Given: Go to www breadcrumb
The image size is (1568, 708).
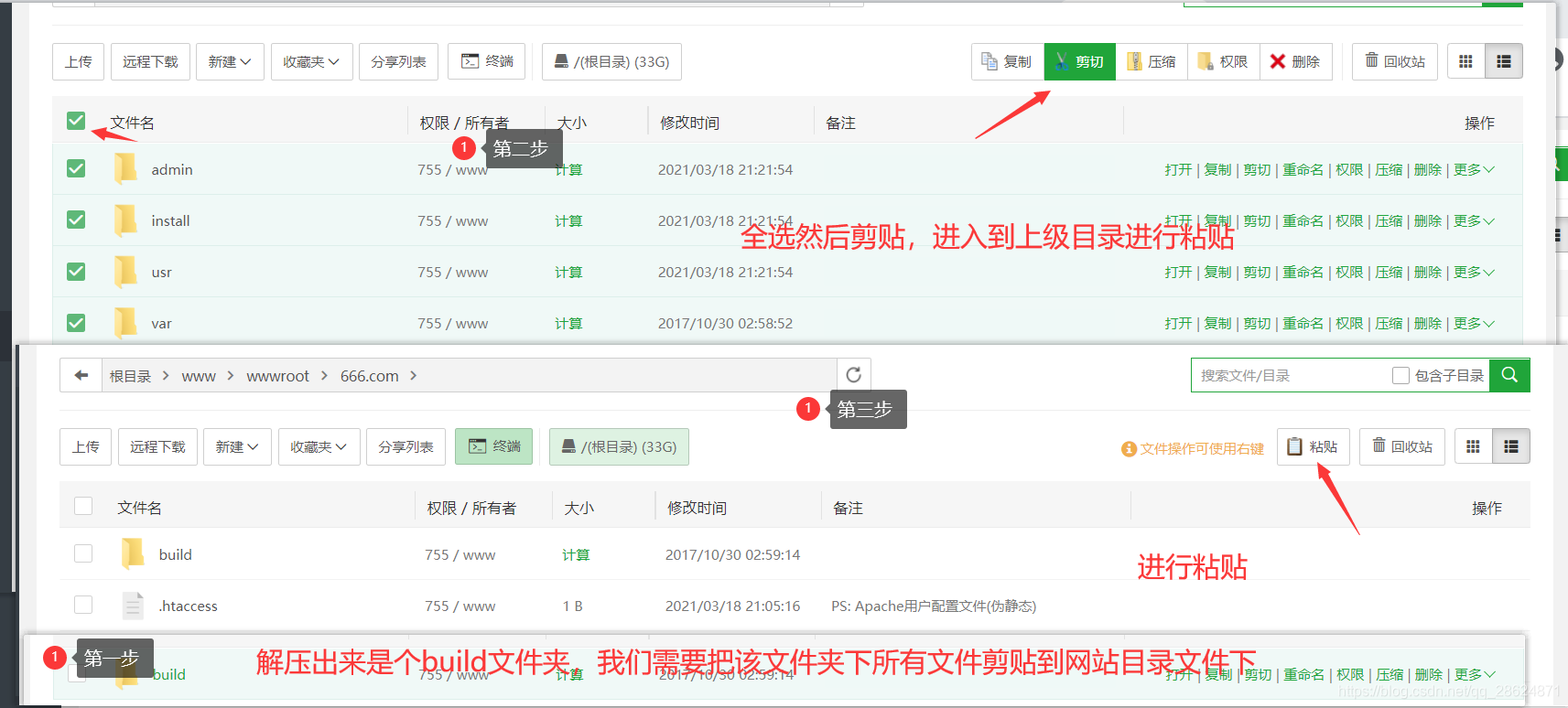Looking at the screenshot, I should [199, 376].
